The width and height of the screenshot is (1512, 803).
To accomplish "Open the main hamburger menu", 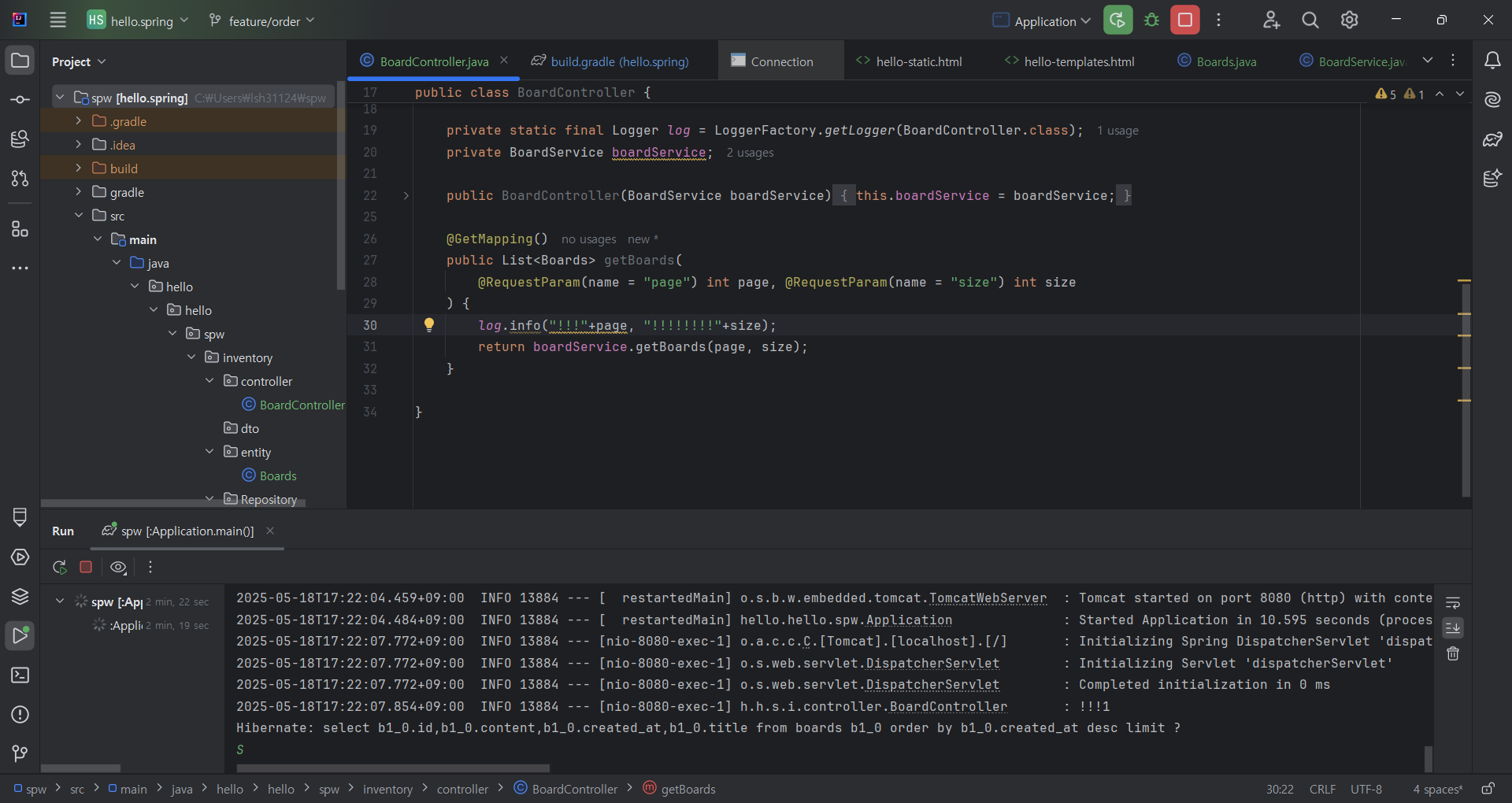I will coord(57,20).
